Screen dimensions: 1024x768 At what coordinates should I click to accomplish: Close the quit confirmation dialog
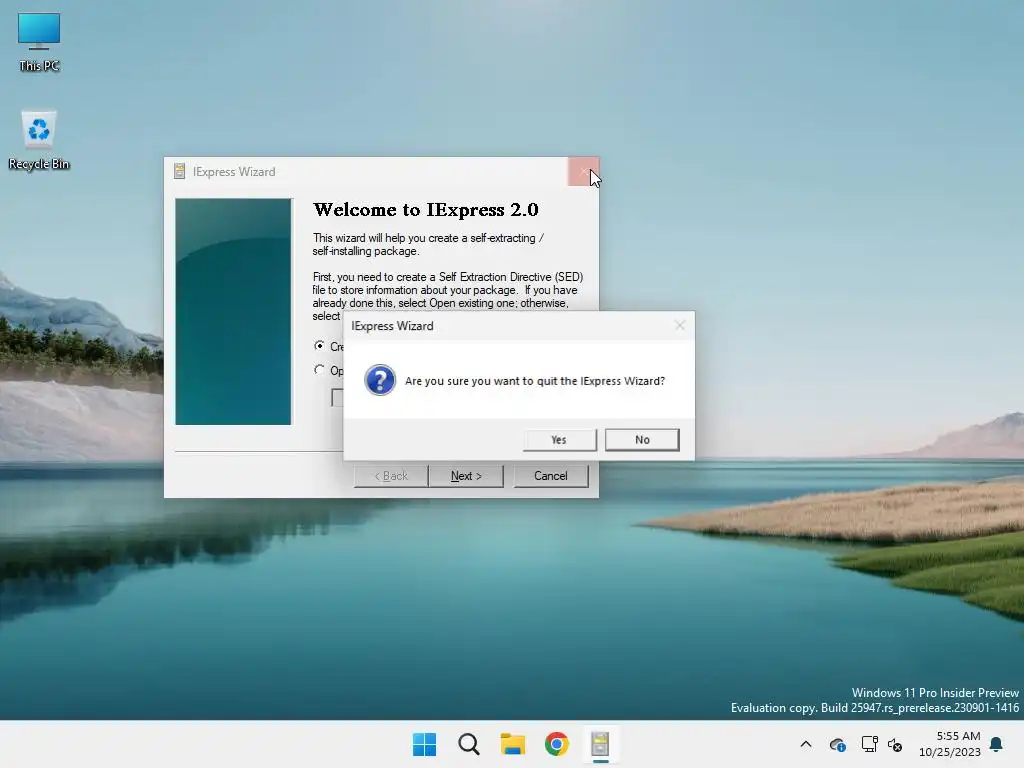(x=679, y=325)
